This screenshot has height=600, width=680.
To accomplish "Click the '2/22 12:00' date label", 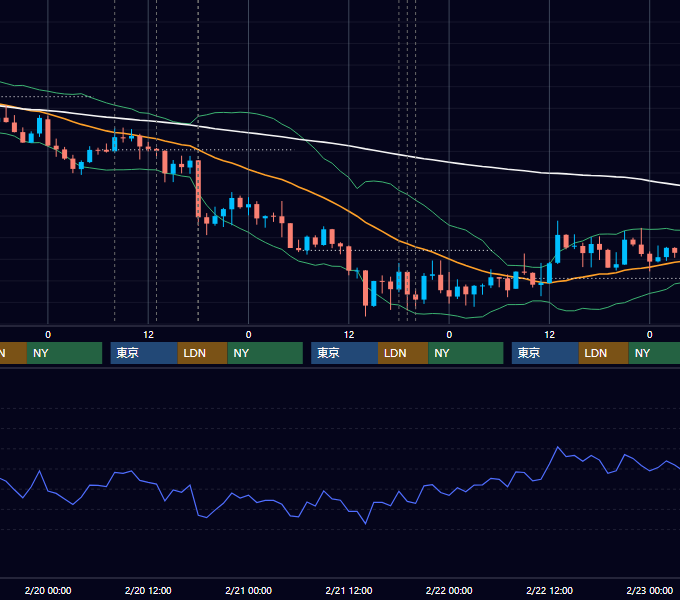I will click(x=549, y=590).
